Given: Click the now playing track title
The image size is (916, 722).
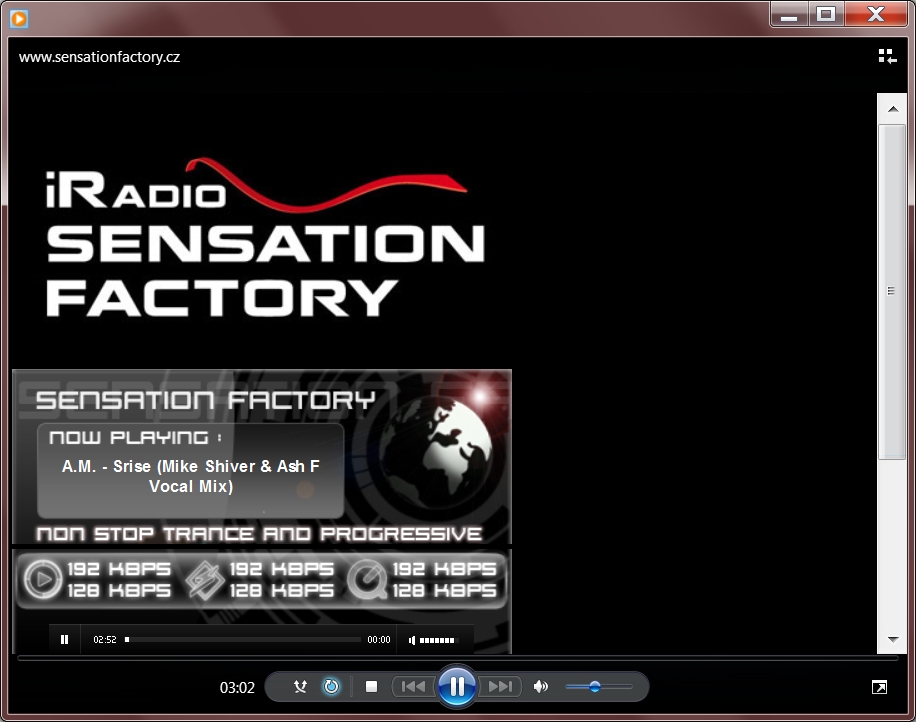Looking at the screenshot, I should [x=191, y=476].
